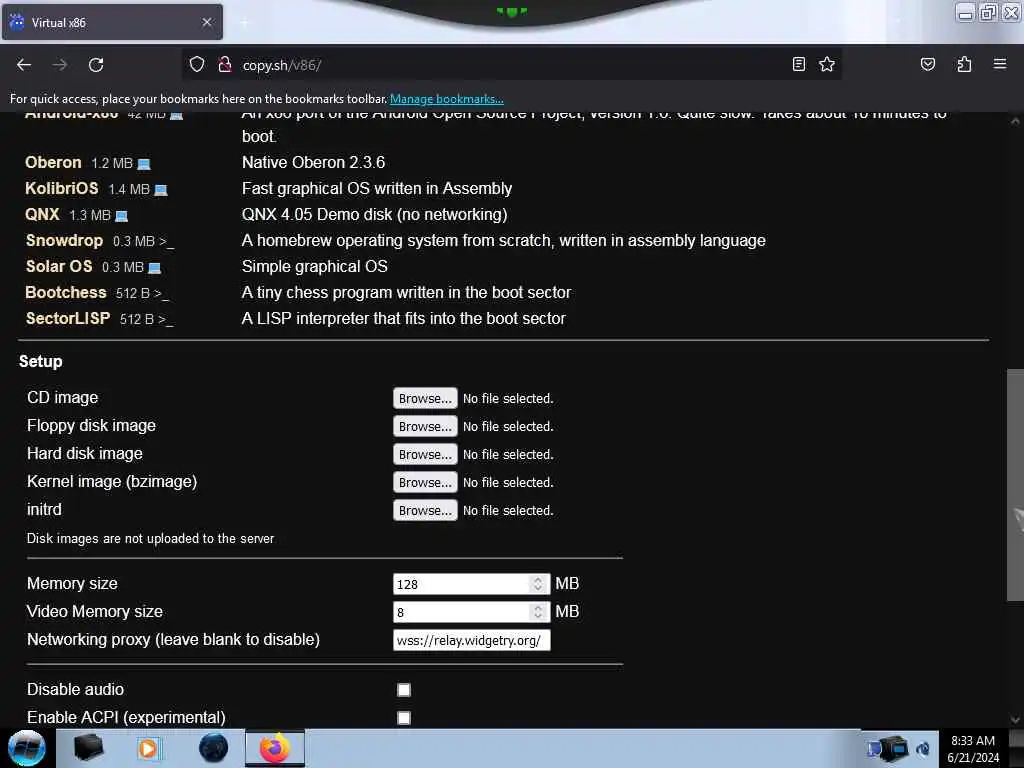Open a new tab with plus button

point(244,22)
